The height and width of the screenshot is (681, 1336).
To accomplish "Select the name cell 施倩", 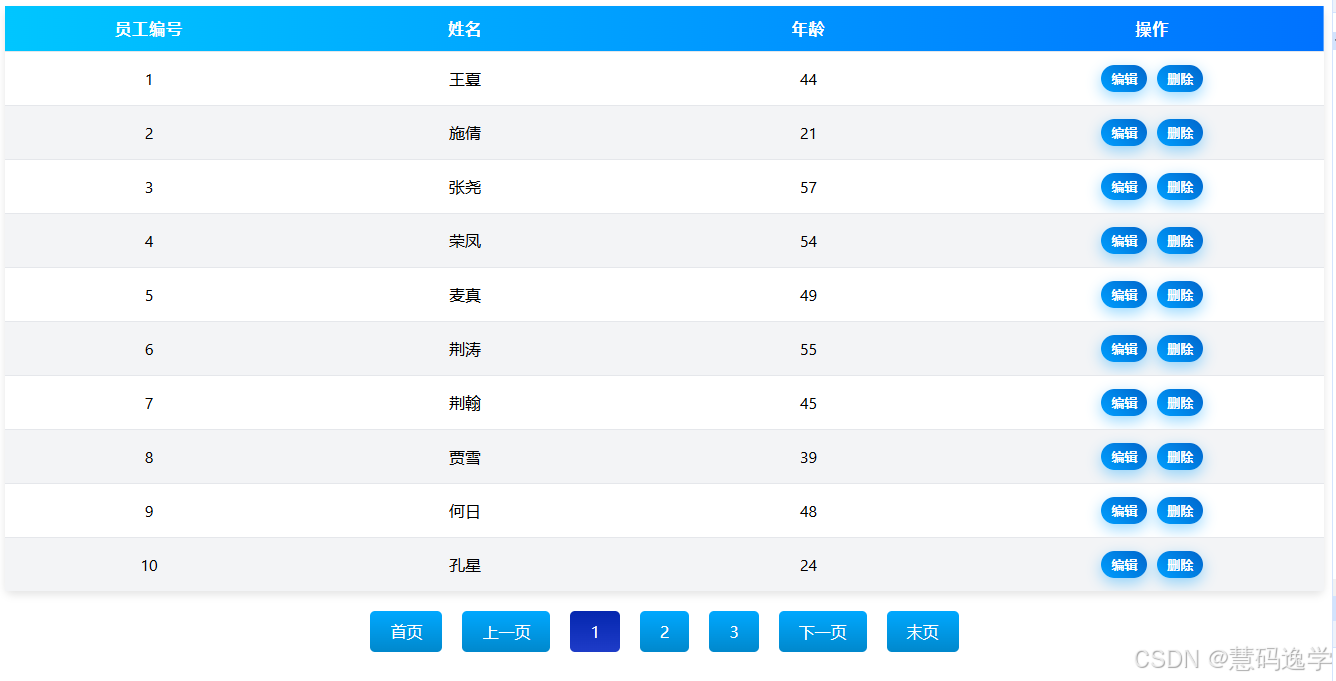I will click(465, 133).
